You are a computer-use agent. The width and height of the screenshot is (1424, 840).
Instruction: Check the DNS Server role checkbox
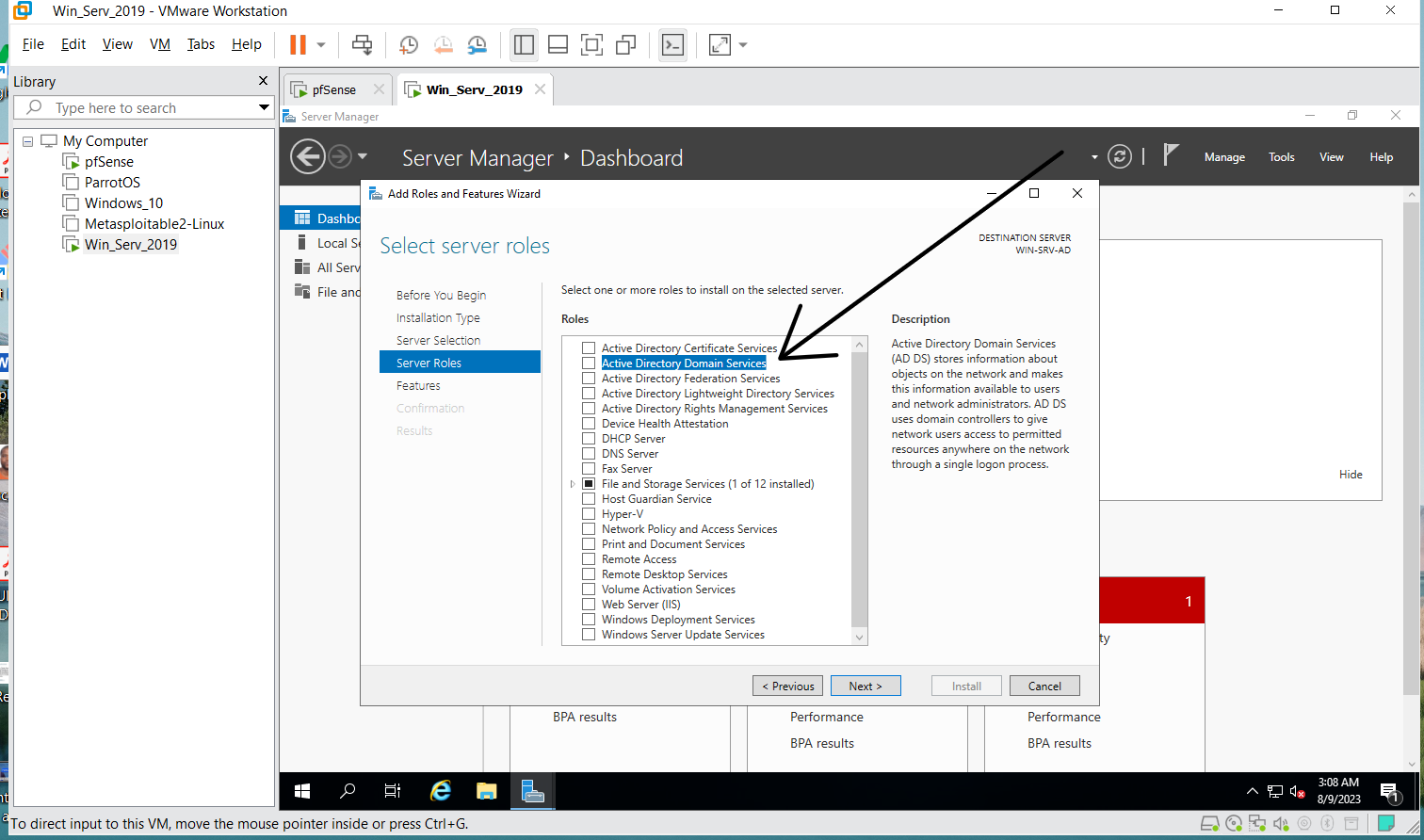tap(589, 454)
